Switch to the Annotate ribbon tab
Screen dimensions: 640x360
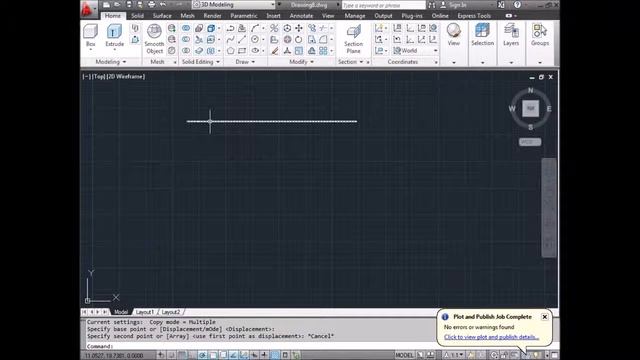point(301,16)
